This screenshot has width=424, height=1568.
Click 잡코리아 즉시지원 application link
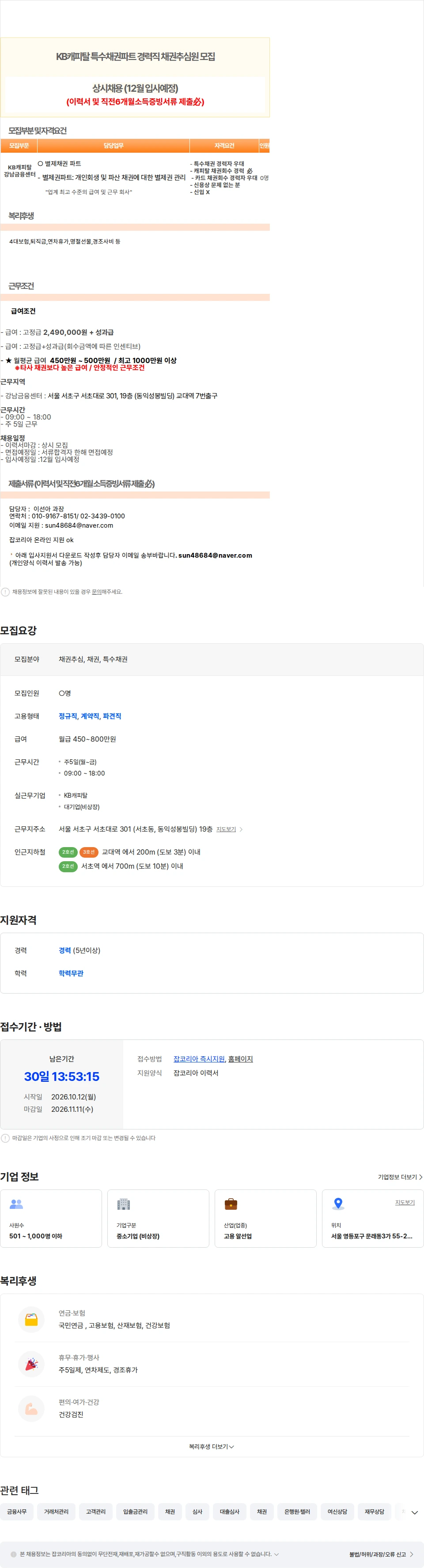(x=199, y=1058)
